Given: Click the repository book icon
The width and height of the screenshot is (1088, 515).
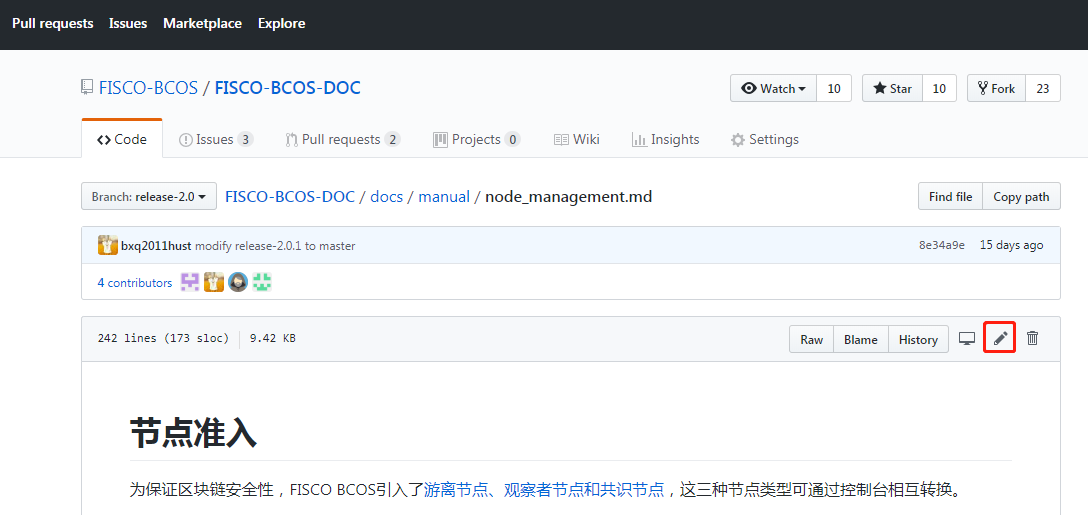Looking at the screenshot, I should tap(87, 88).
